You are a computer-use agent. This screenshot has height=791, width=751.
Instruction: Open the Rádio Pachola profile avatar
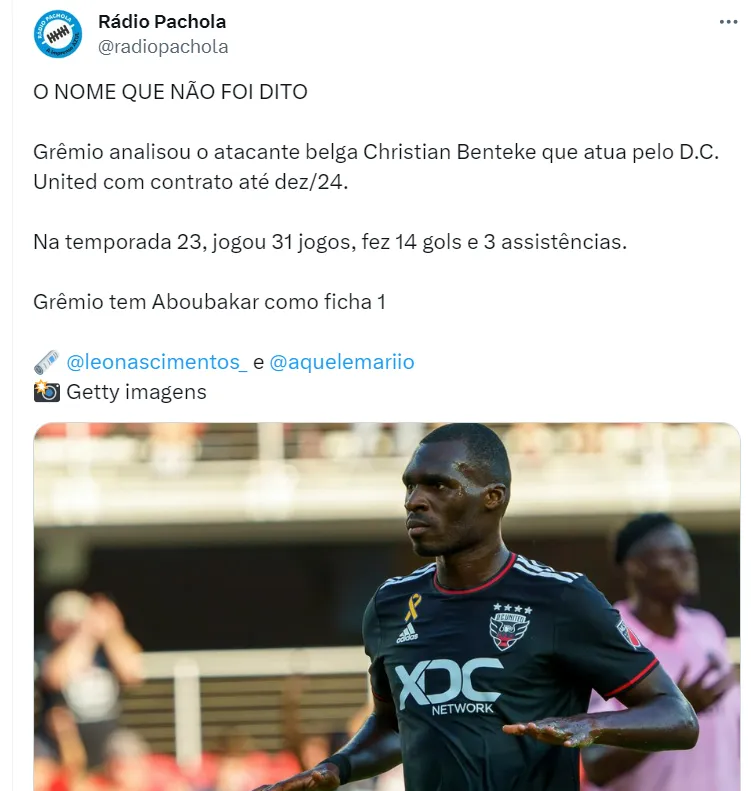58,34
